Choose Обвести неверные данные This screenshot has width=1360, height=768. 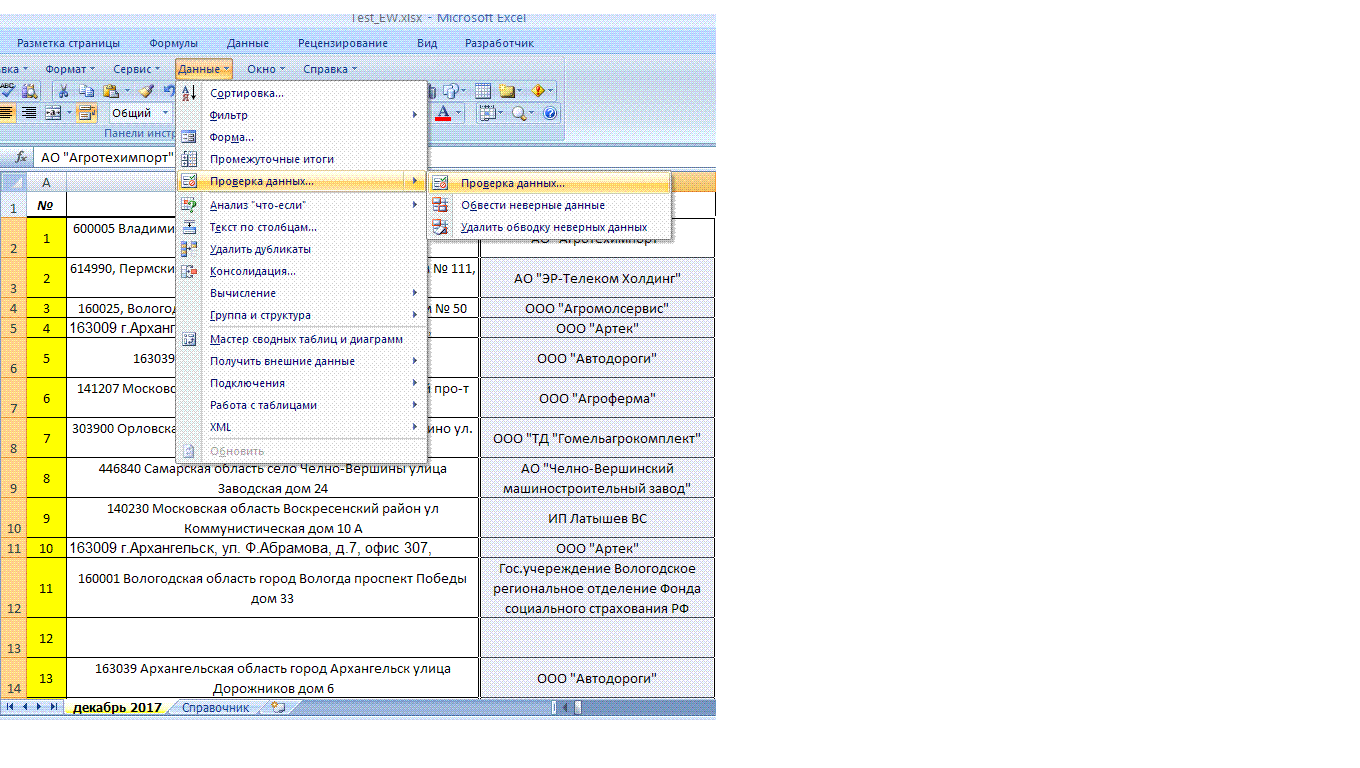pyautogui.click(x=549, y=205)
